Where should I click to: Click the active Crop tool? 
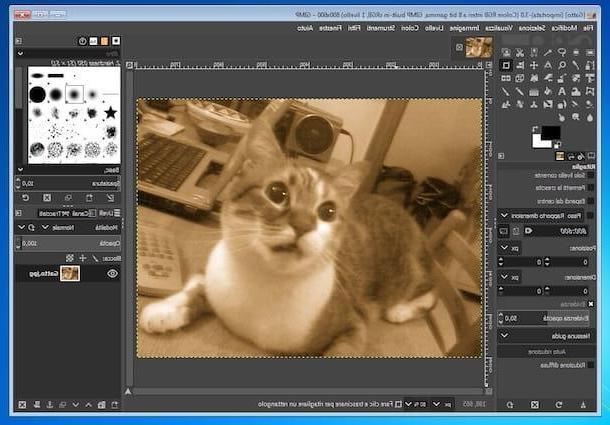coord(506,65)
